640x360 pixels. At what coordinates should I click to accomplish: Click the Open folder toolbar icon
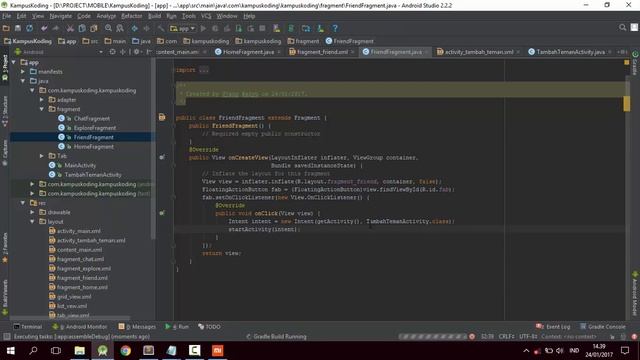(x=6, y=28)
